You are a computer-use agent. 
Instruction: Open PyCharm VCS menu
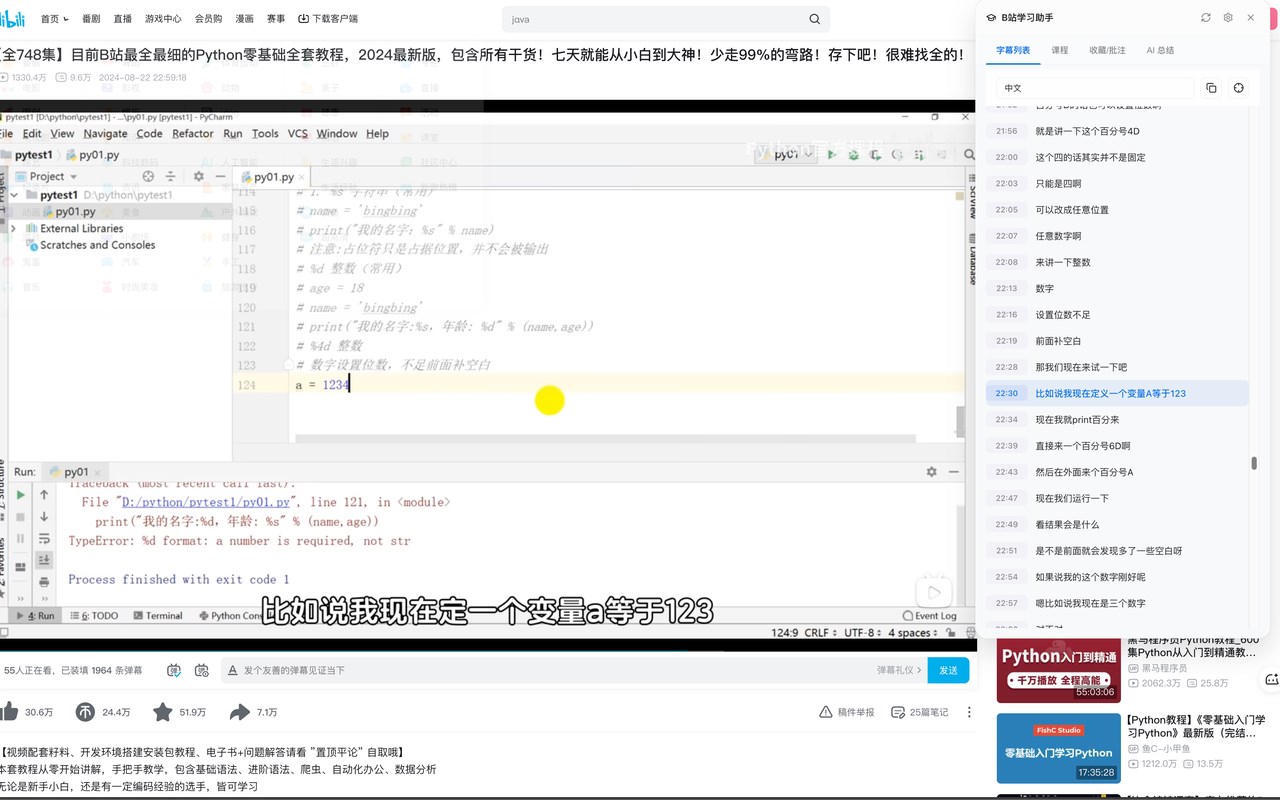point(298,134)
